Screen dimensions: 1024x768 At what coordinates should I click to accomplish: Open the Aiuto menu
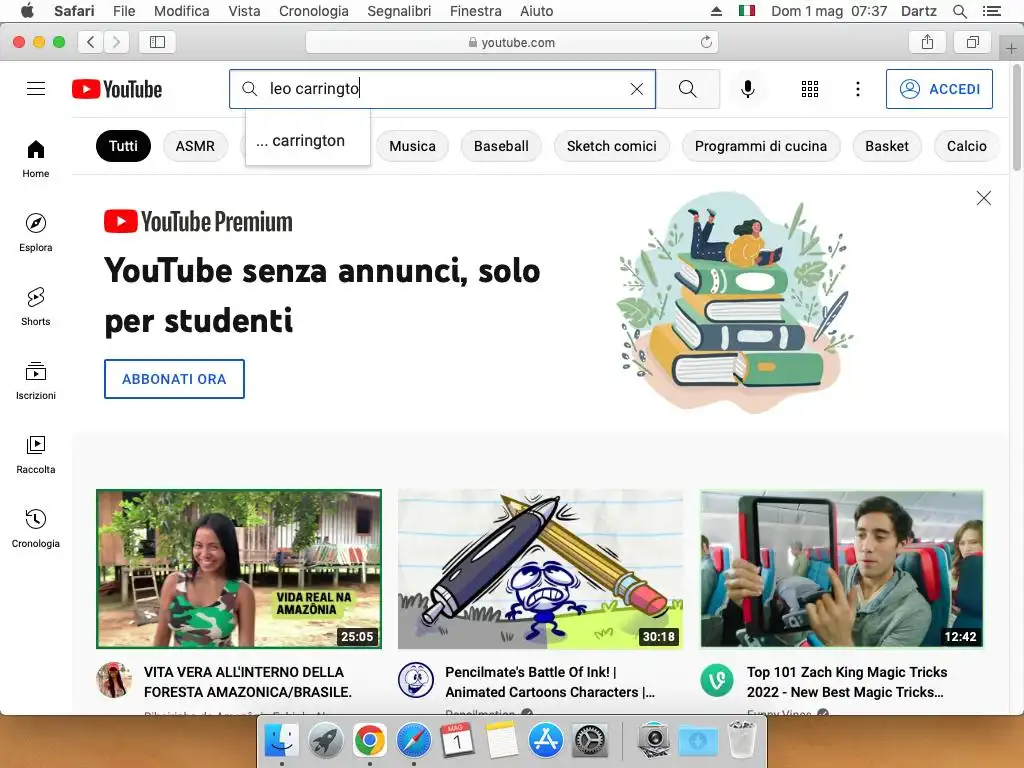536,11
